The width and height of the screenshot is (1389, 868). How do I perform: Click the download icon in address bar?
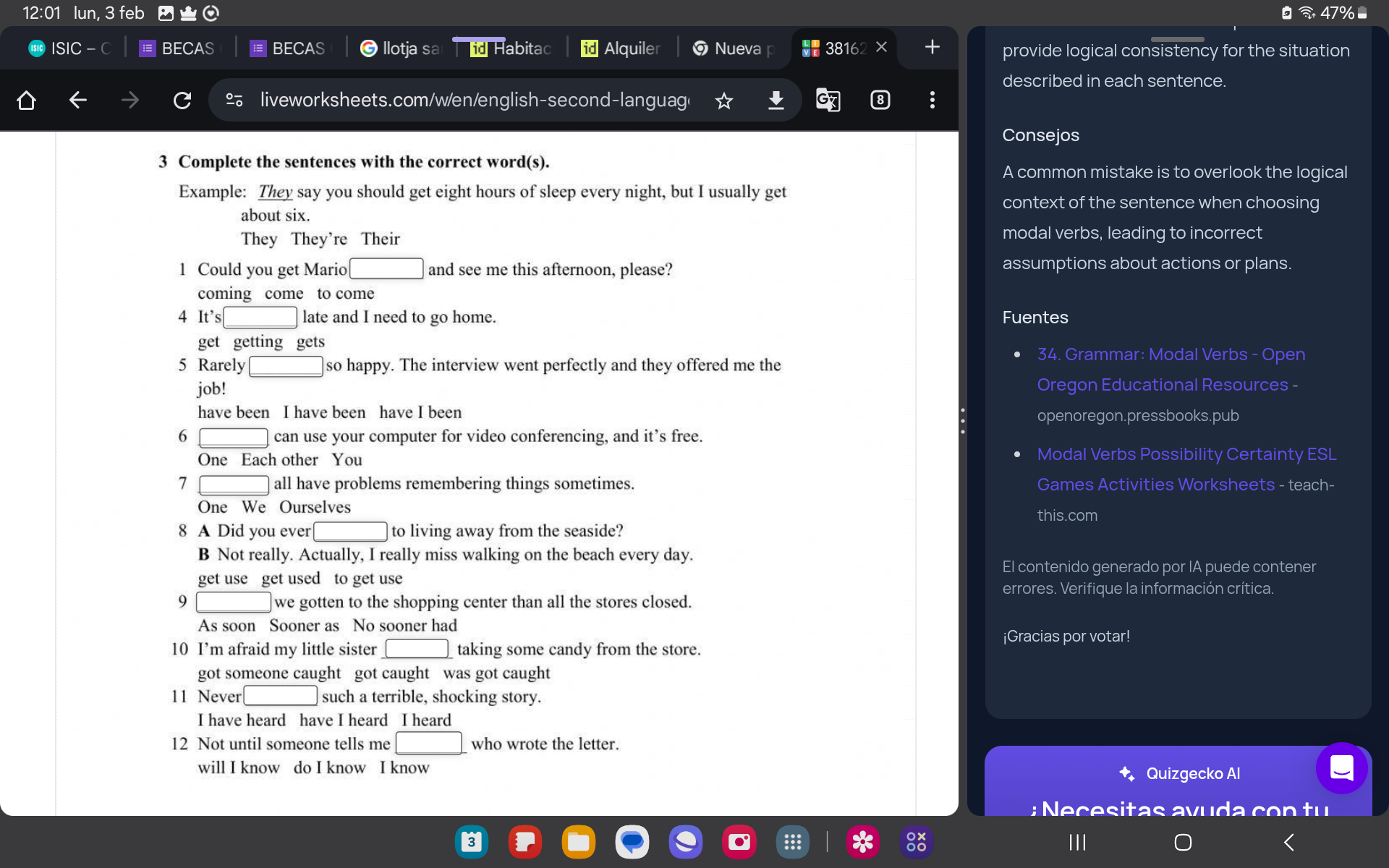coord(776,99)
